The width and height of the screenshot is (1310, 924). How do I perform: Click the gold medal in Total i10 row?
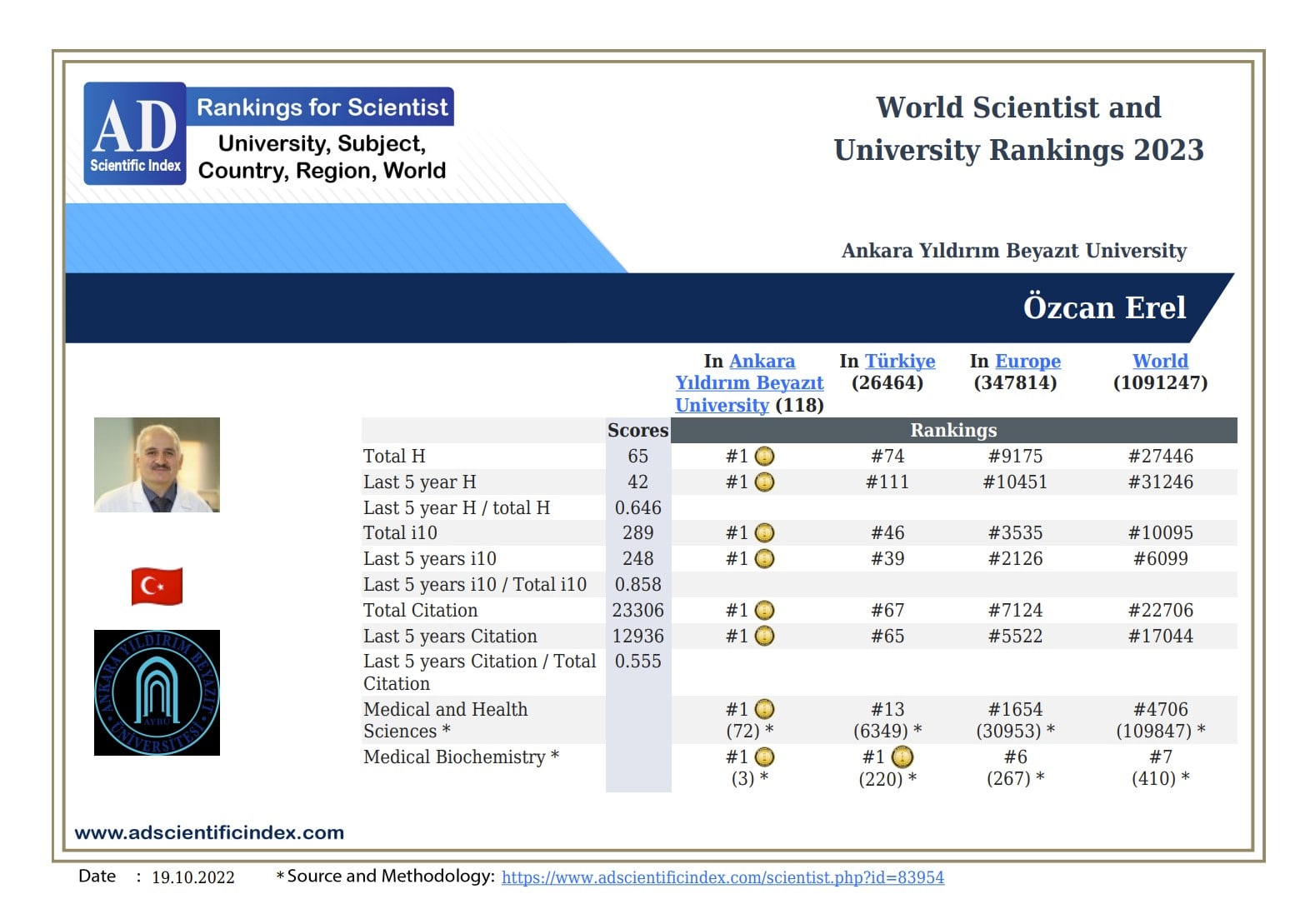click(x=764, y=533)
